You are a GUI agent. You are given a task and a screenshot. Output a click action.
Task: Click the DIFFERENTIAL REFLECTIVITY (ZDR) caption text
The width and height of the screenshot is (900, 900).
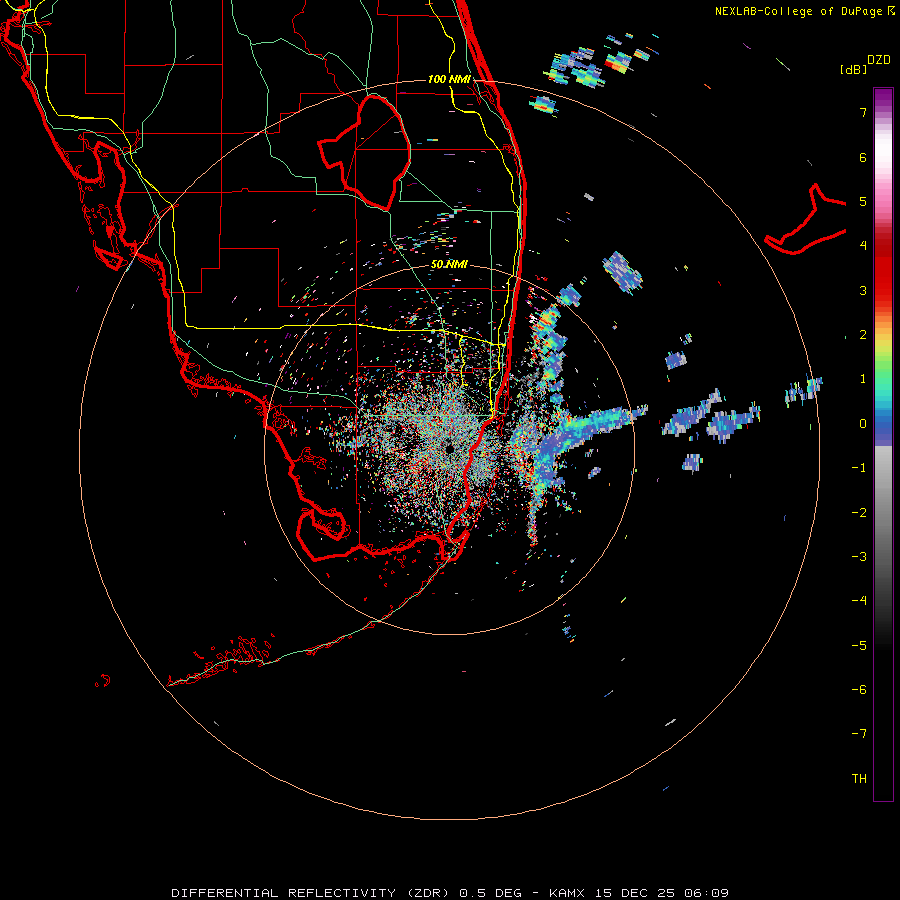point(312,893)
